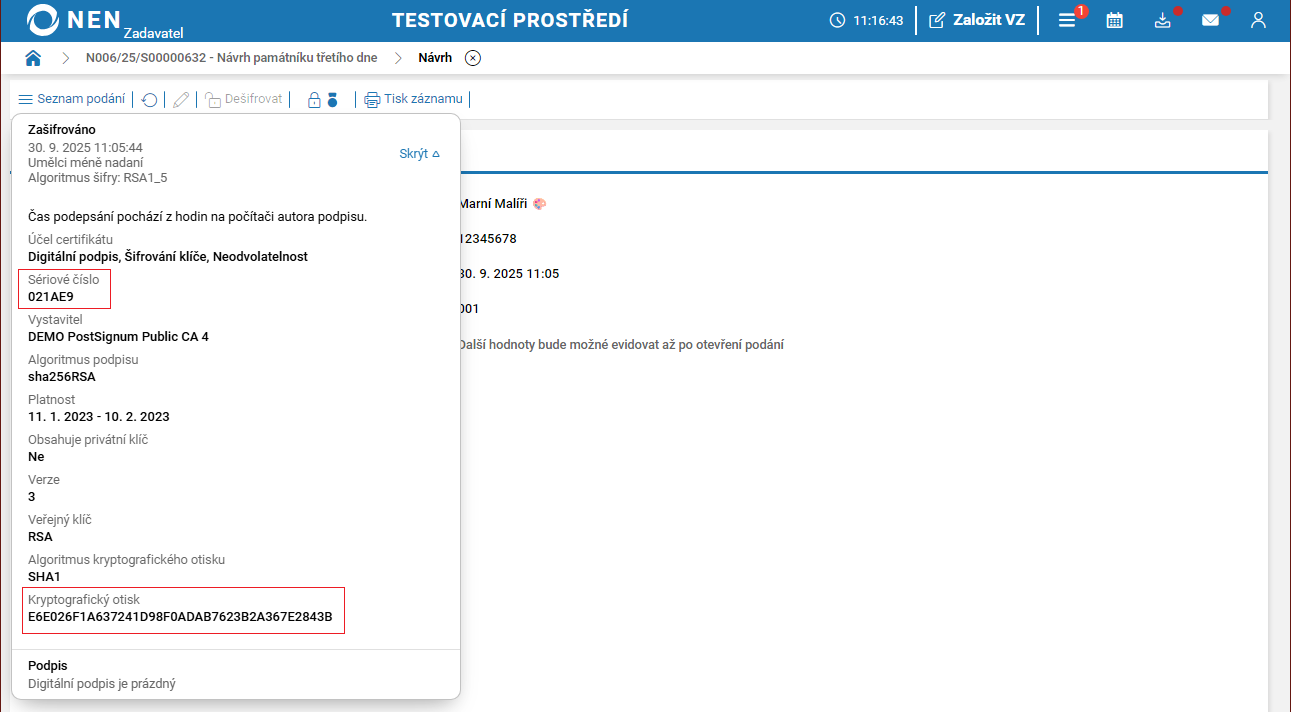Open the calendar icon in header
Image resolution: width=1291 pixels, height=712 pixels.
click(1114, 20)
